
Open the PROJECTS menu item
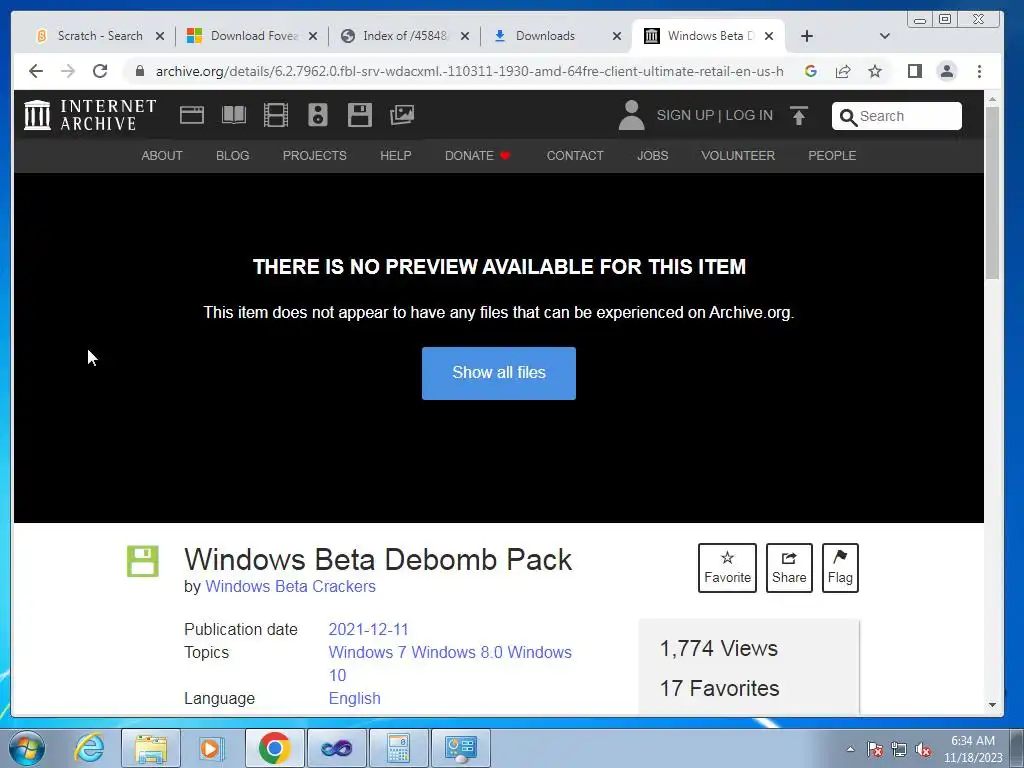(315, 155)
